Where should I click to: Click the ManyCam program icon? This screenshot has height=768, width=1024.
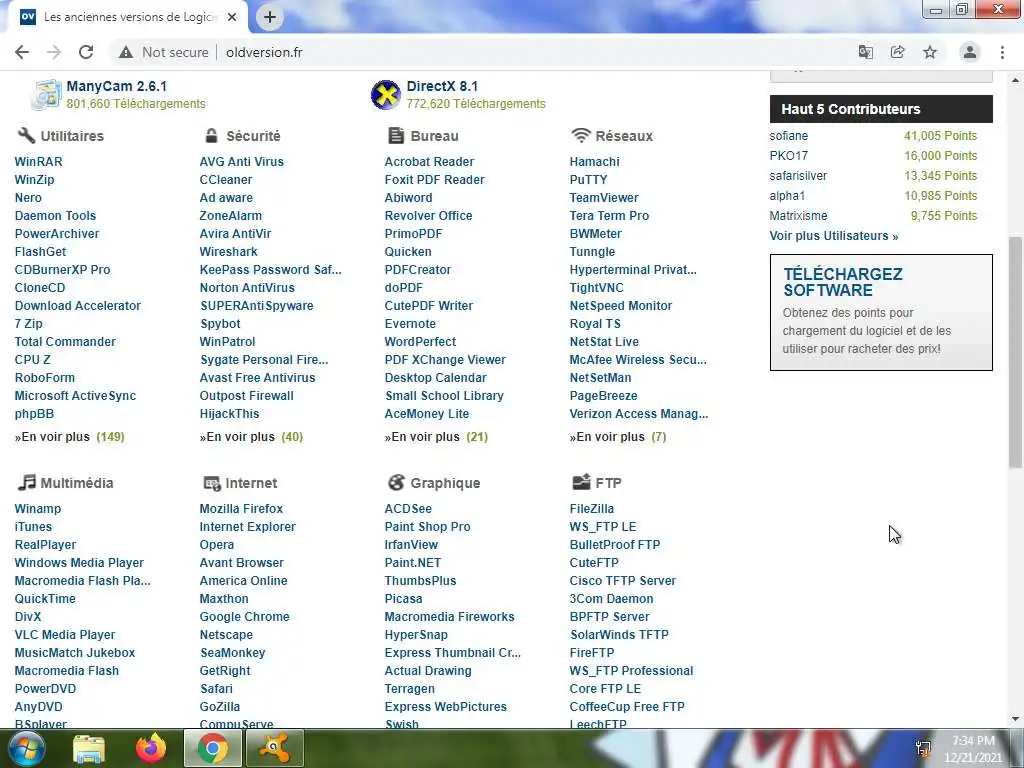(46, 95)
